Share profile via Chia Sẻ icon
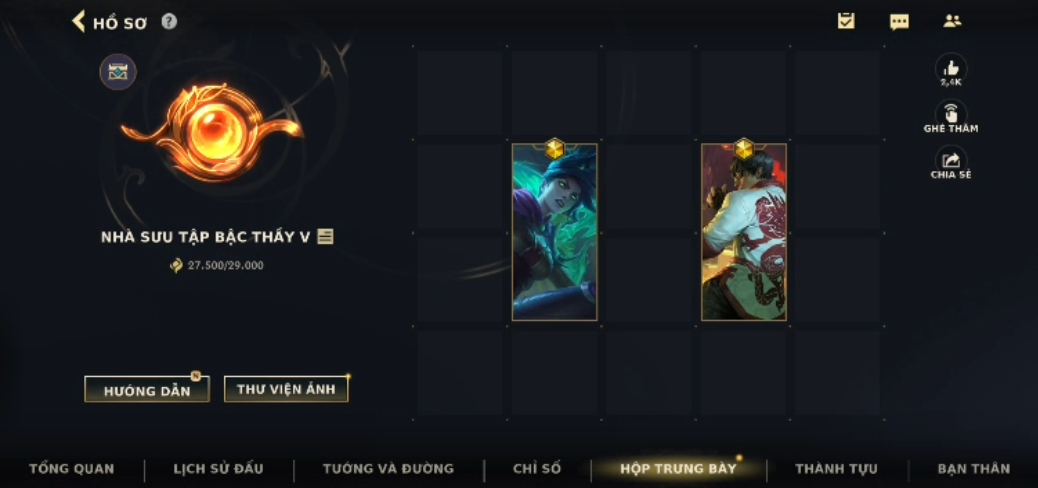The width and height of the screenshot is (1038, 488). tap(951, 160)
